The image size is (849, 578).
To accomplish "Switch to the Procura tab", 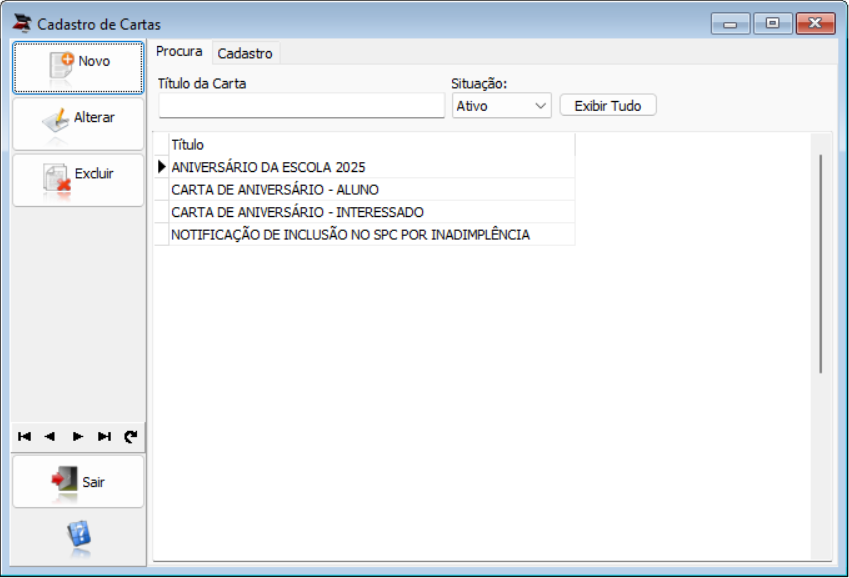I will click(179, 51).
